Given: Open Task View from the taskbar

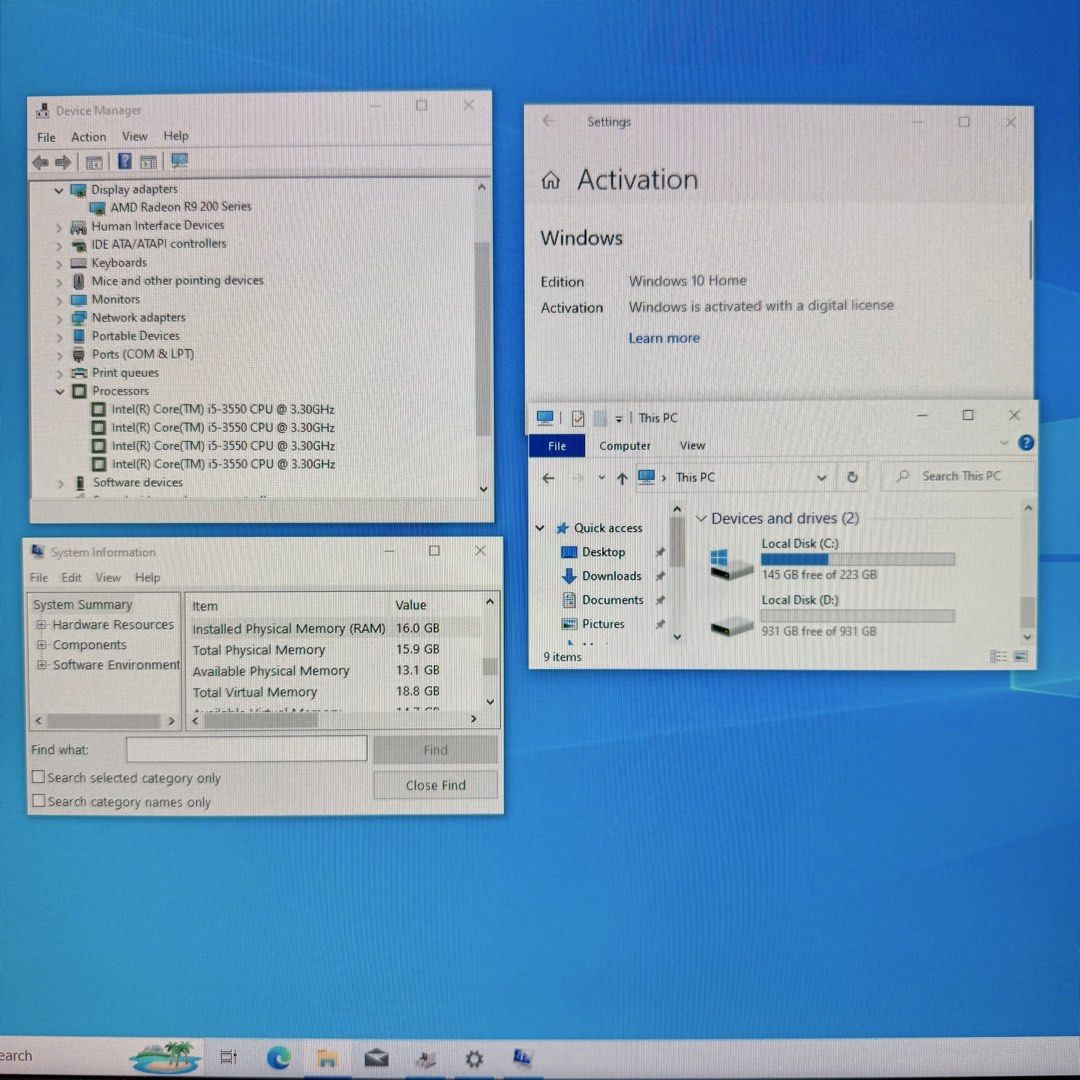Looking at the screenshot, I should 228,1057.
